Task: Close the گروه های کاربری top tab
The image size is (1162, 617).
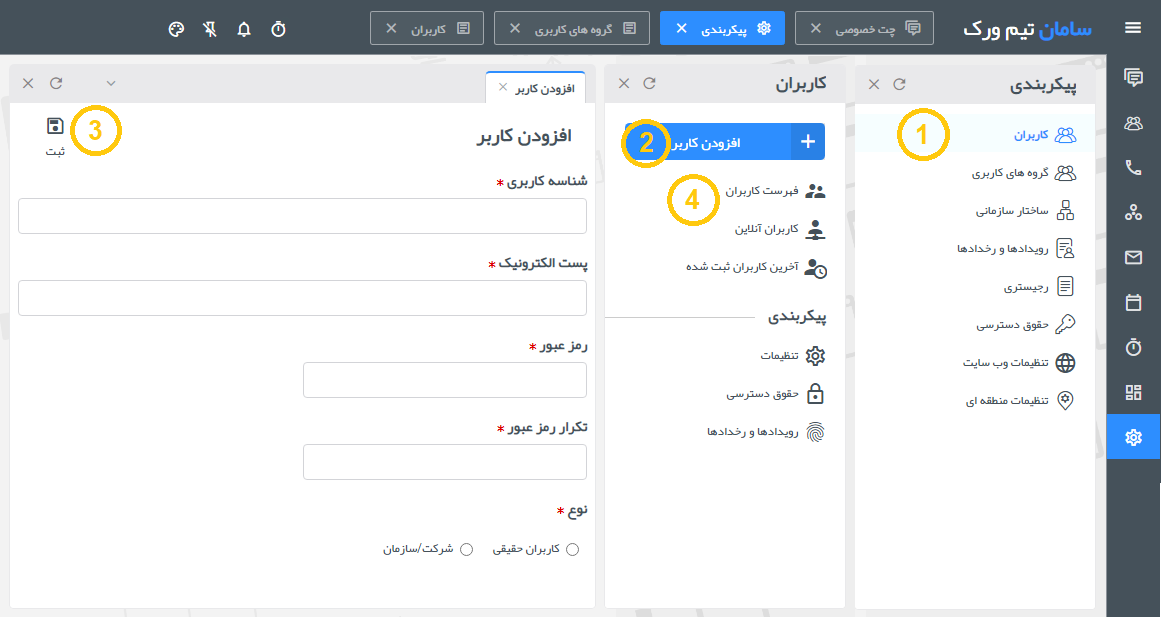Action: [514, 28]
